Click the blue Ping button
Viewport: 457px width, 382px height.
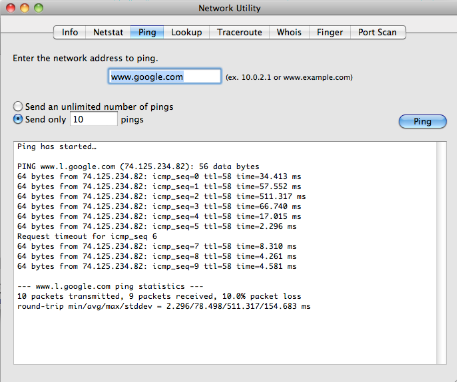pos(423,121)
